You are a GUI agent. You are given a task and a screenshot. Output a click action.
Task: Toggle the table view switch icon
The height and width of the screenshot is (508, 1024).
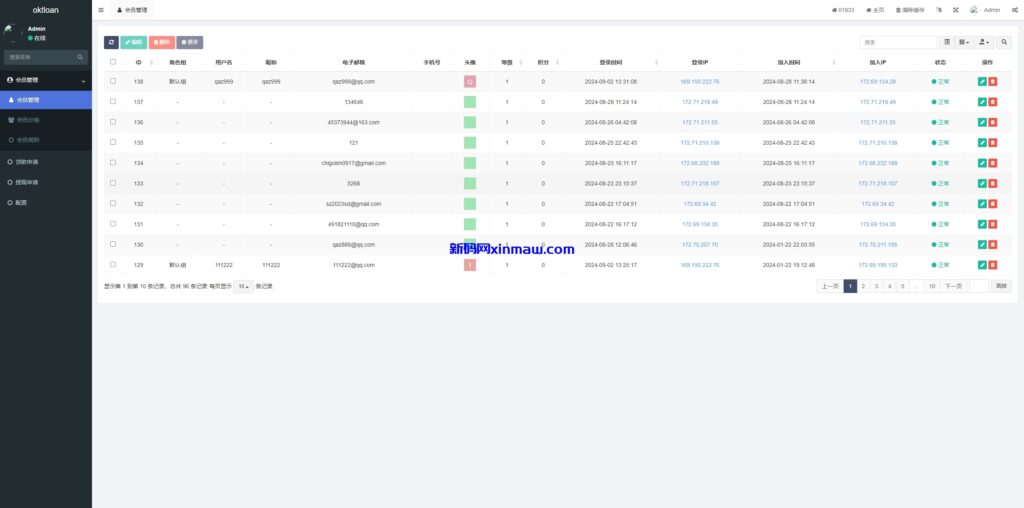click(947, 43)
